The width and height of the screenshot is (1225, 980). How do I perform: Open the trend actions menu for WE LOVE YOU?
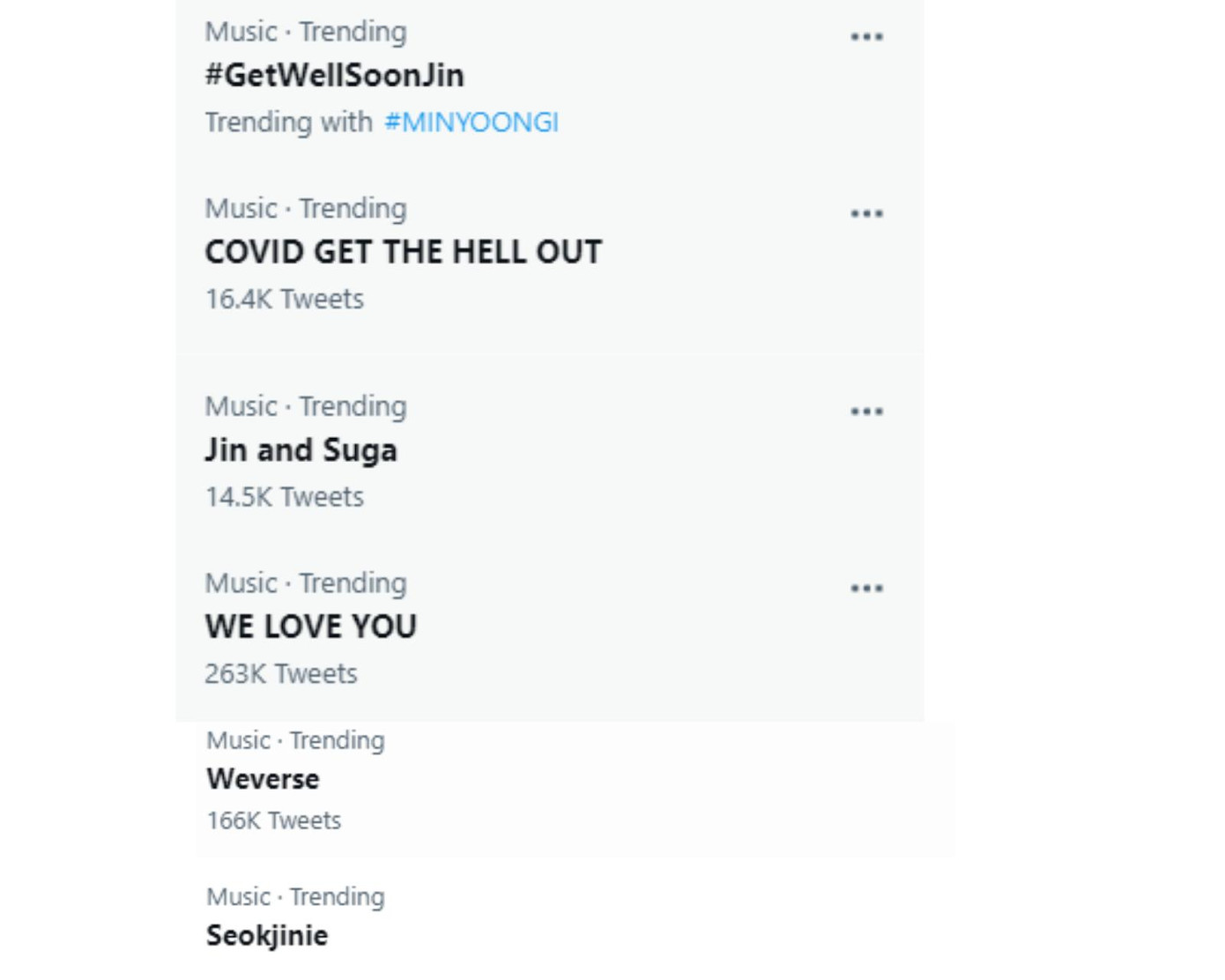coord(868,585)
